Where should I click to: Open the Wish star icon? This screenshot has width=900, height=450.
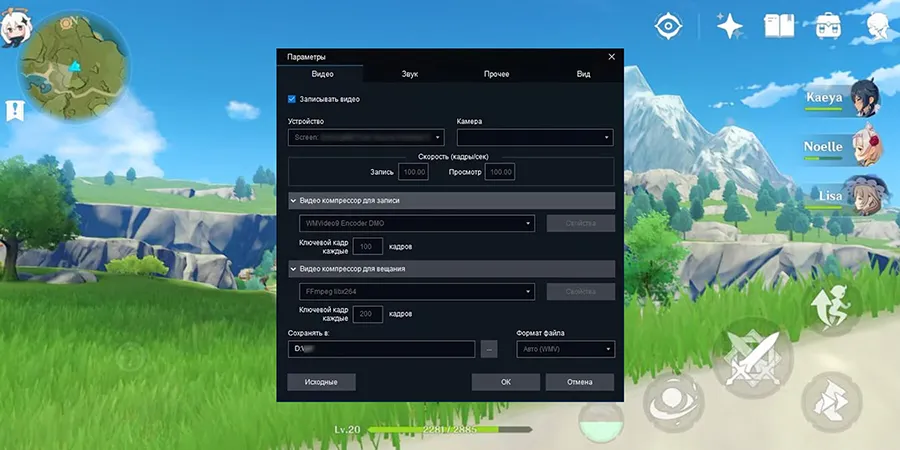tap(730, 26)
